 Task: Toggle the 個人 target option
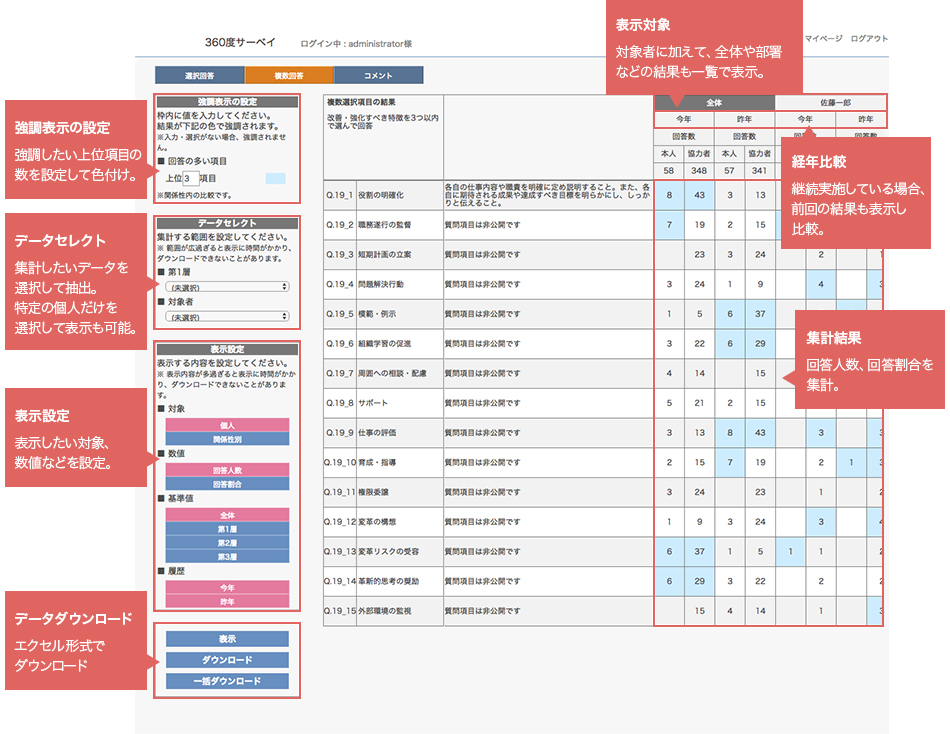(x=227, y=425)
